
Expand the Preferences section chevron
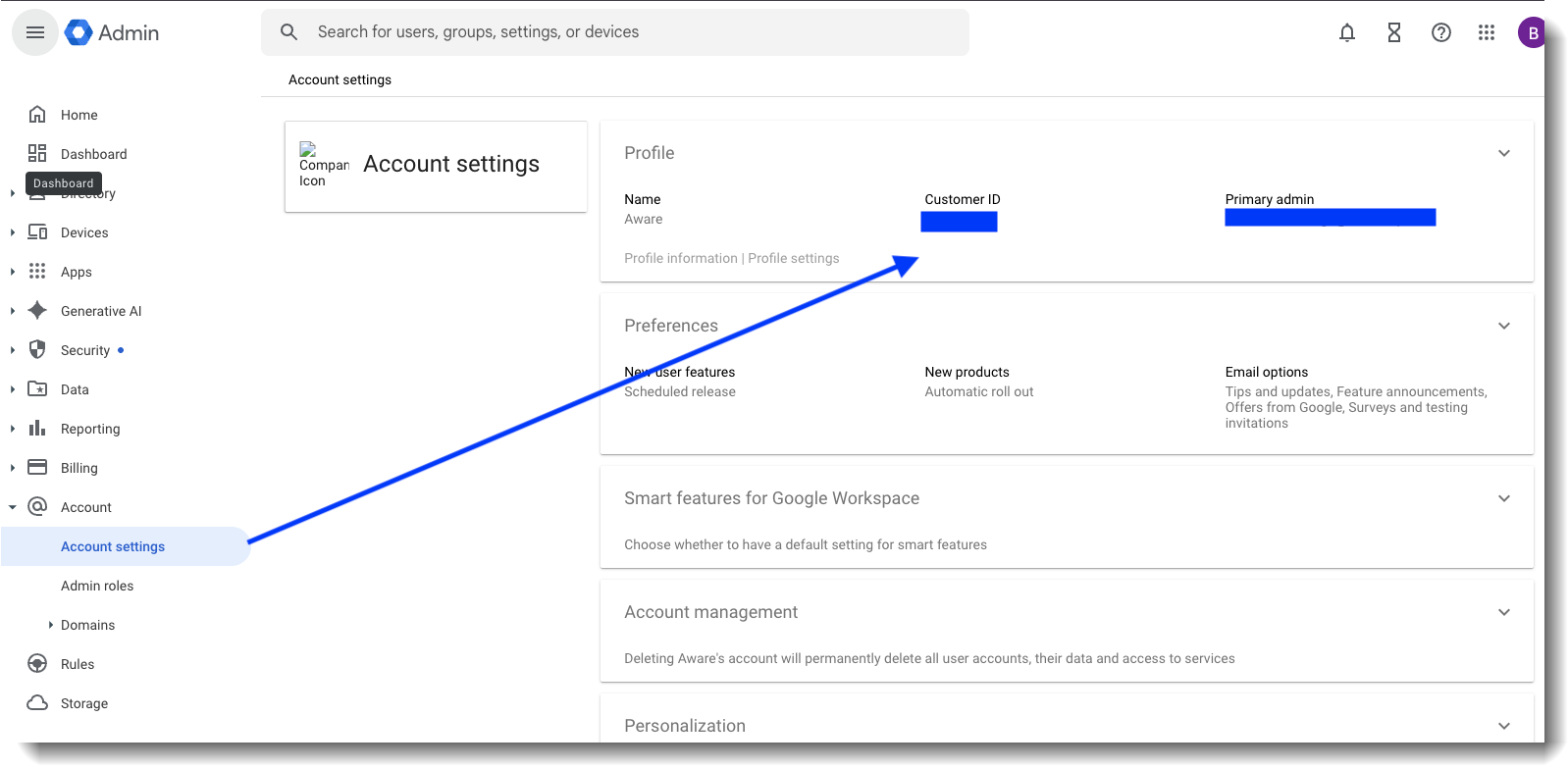[x=1503, y=326]
